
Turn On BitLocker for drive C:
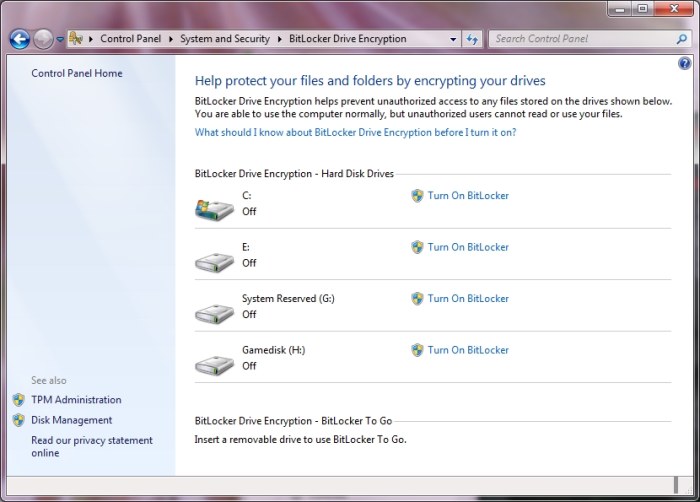click(x=468, y=196)
